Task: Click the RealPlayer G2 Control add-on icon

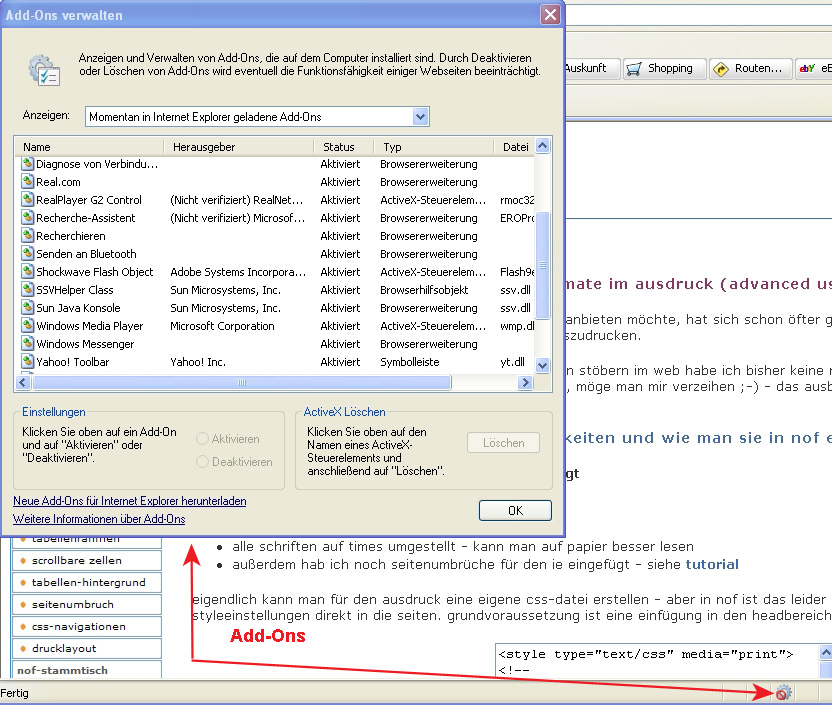Action: tap(28, 200)
